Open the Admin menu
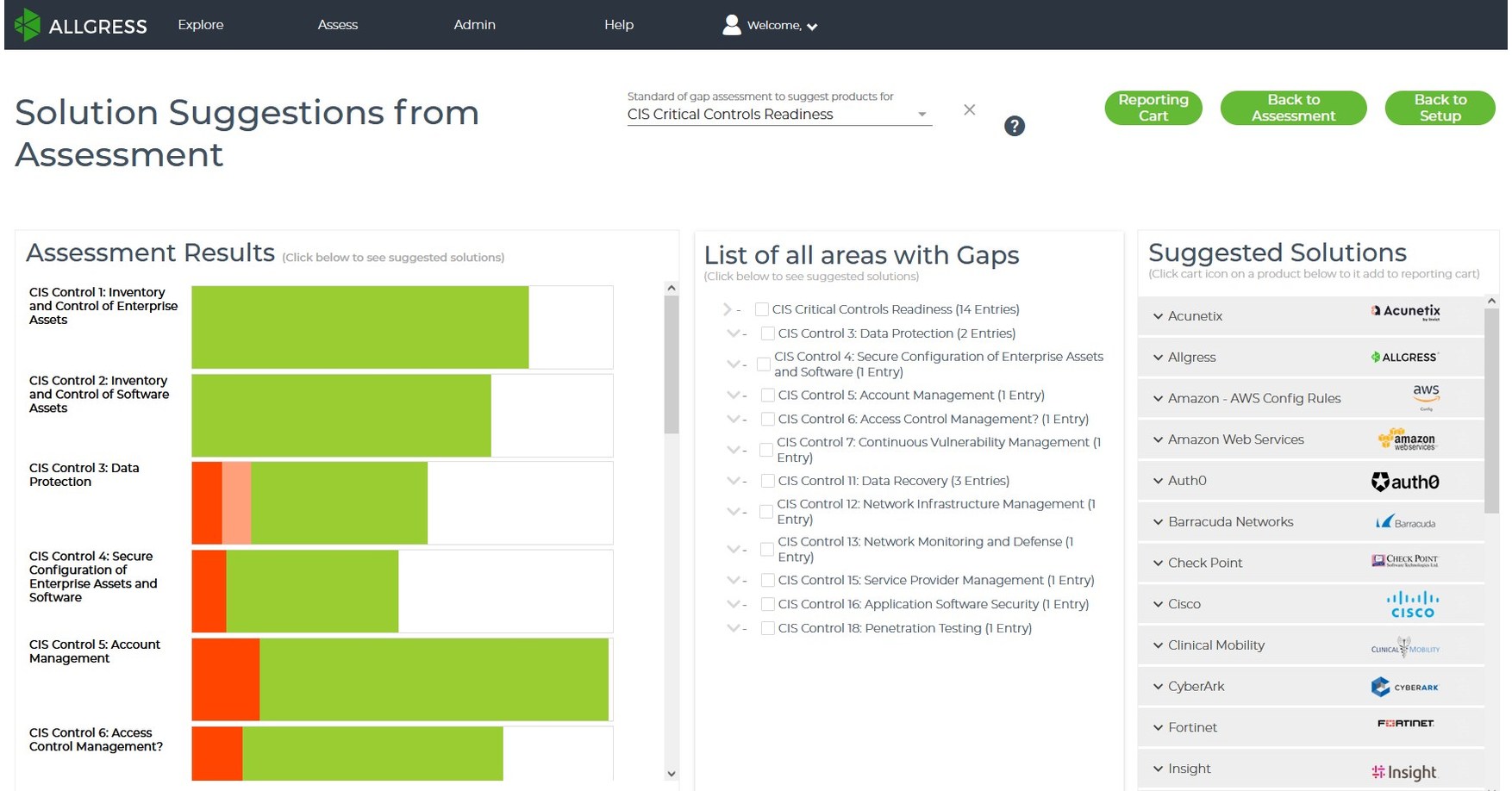 (475, 25)
